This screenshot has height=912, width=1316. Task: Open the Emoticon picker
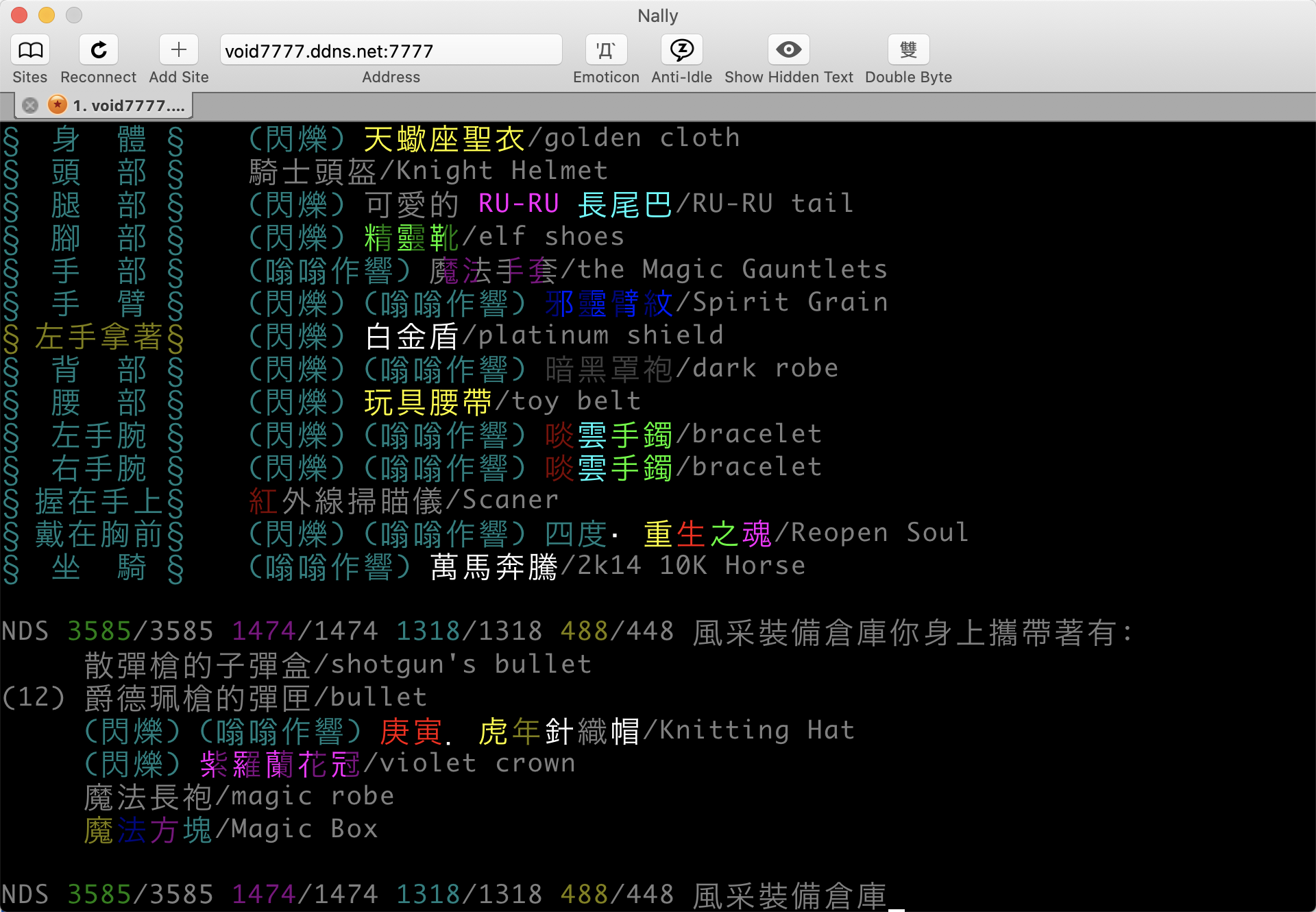605,49
